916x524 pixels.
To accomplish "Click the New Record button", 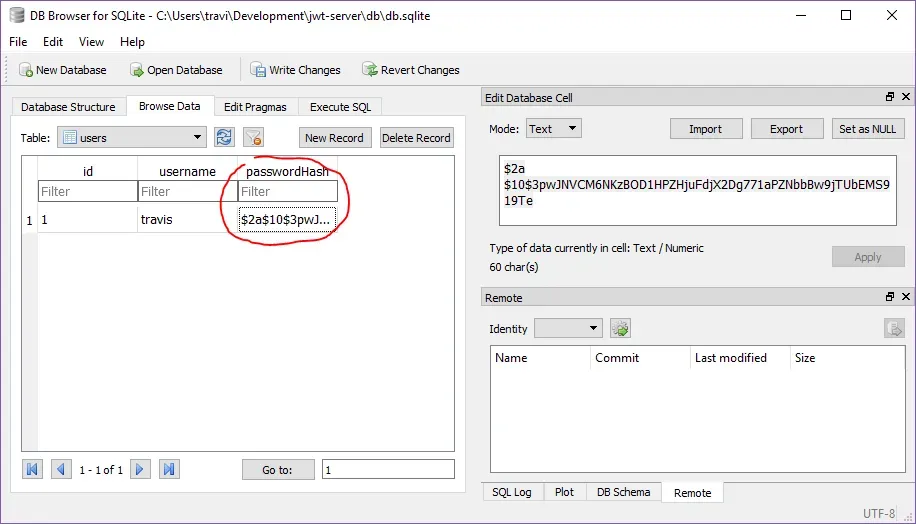I will 334,138.
